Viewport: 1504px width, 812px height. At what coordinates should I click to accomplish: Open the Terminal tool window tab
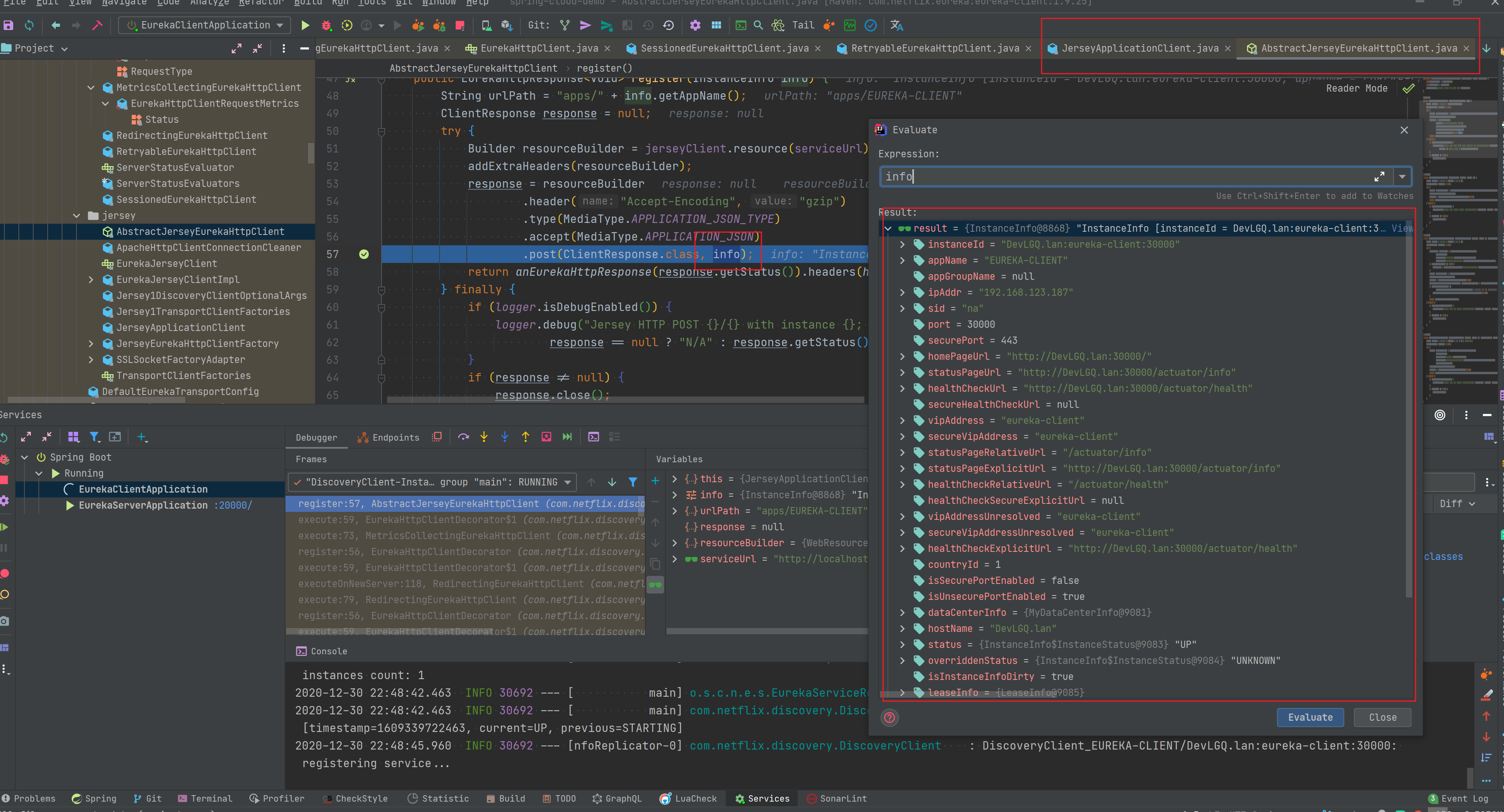[x=205, y=798]
